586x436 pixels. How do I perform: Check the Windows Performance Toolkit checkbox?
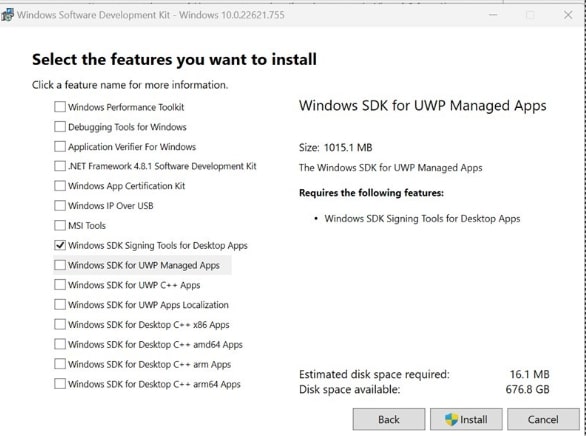click(x=60, y=107)
